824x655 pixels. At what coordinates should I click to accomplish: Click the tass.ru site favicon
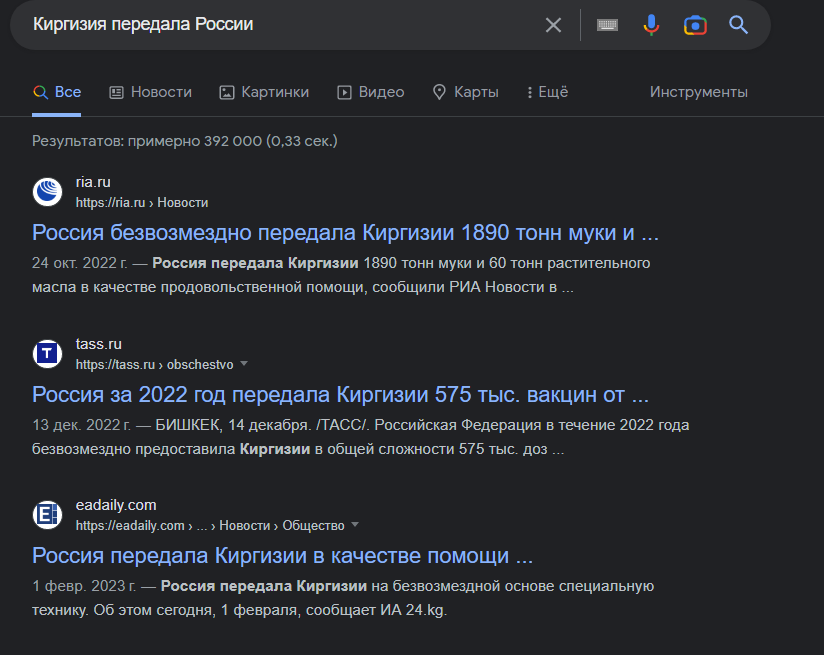(47, 354)
